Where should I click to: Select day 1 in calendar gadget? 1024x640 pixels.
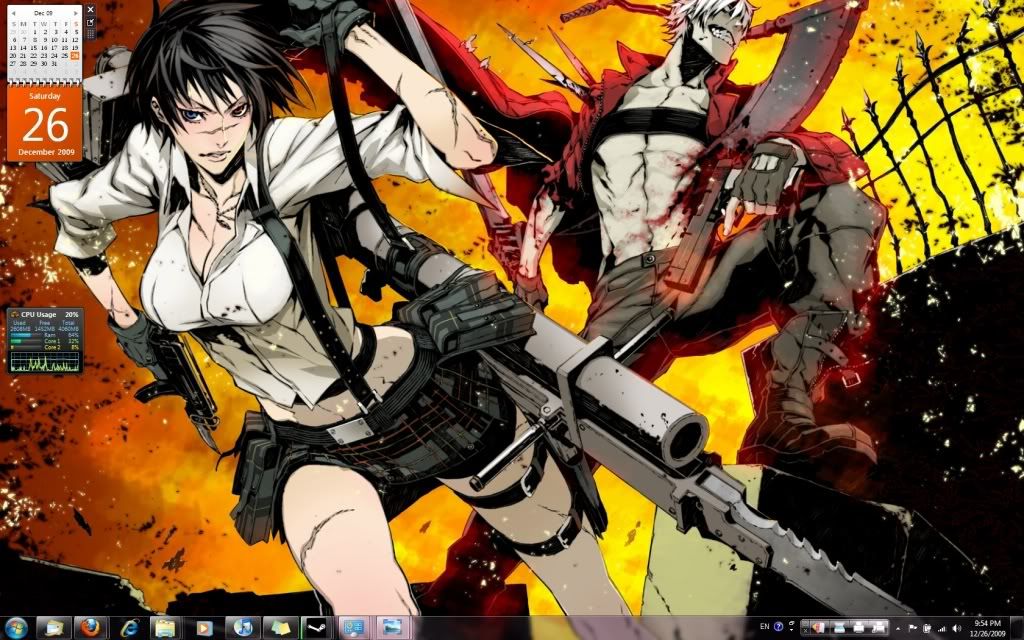(x=35, y=32)
